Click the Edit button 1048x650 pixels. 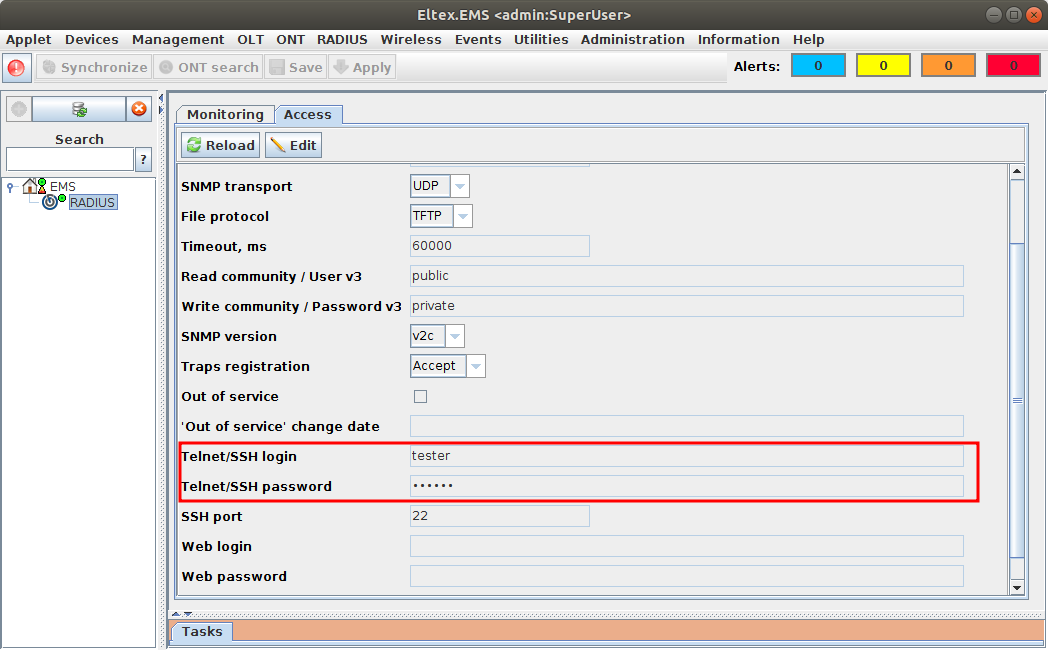293,145
